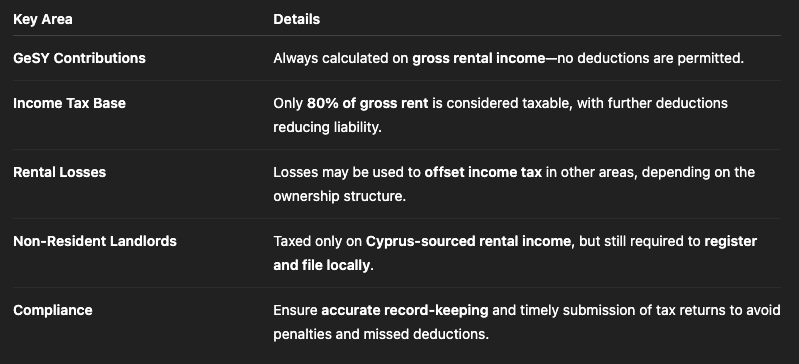The height and width of the screenshot is (364, 799).
Task: Click 'penalties and missed deductions.' text
Action: 381,334
